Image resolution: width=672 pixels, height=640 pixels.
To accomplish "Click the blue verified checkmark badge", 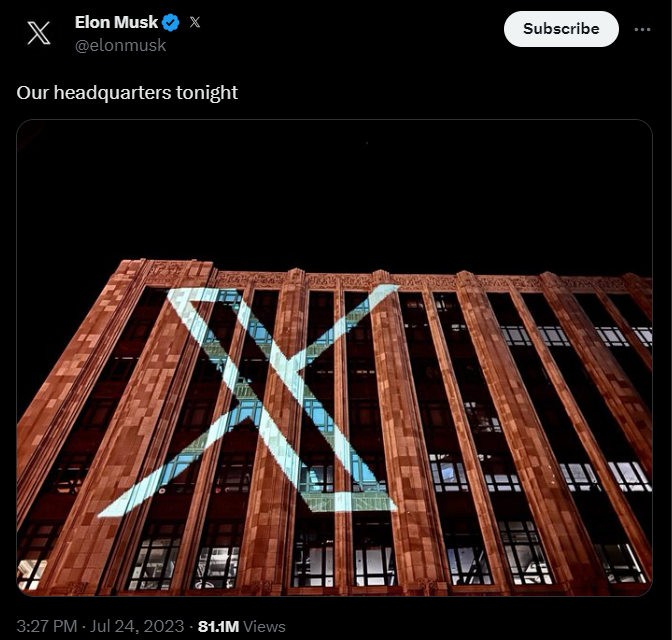I will coord(171,22).
